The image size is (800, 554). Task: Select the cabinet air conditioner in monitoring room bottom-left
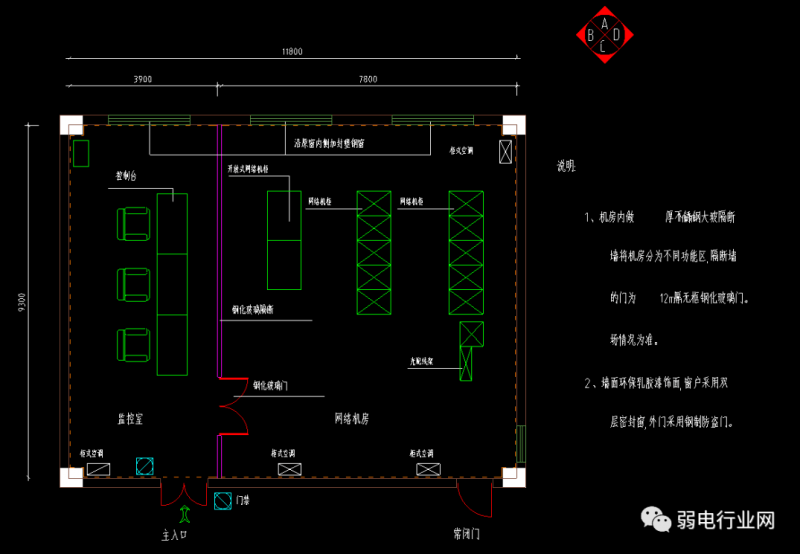[x=98, y=467]
